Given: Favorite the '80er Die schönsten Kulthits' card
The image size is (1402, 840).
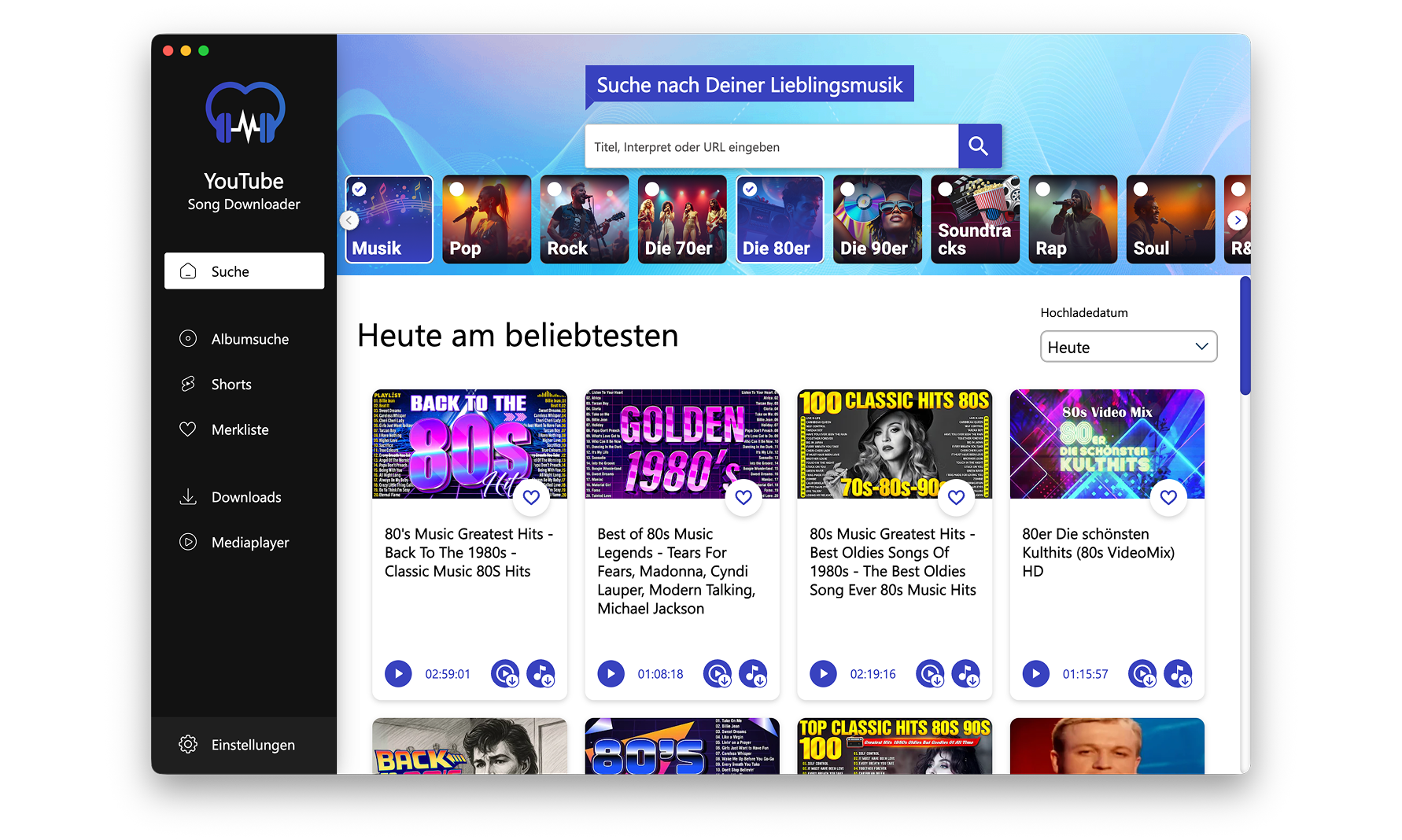Looking at the screenshot, I should (1168, 497).
